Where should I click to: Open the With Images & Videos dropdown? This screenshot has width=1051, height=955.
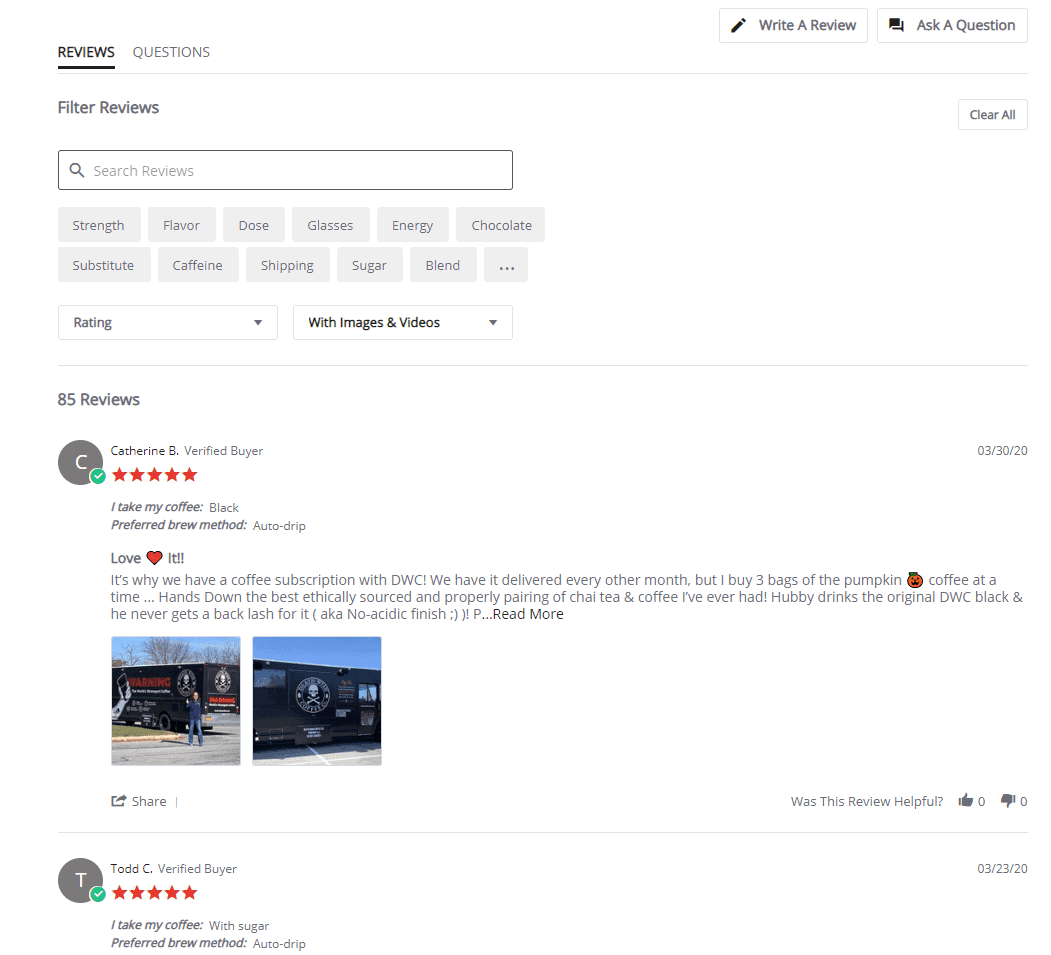pyautogui.click(x=402, y=322)
